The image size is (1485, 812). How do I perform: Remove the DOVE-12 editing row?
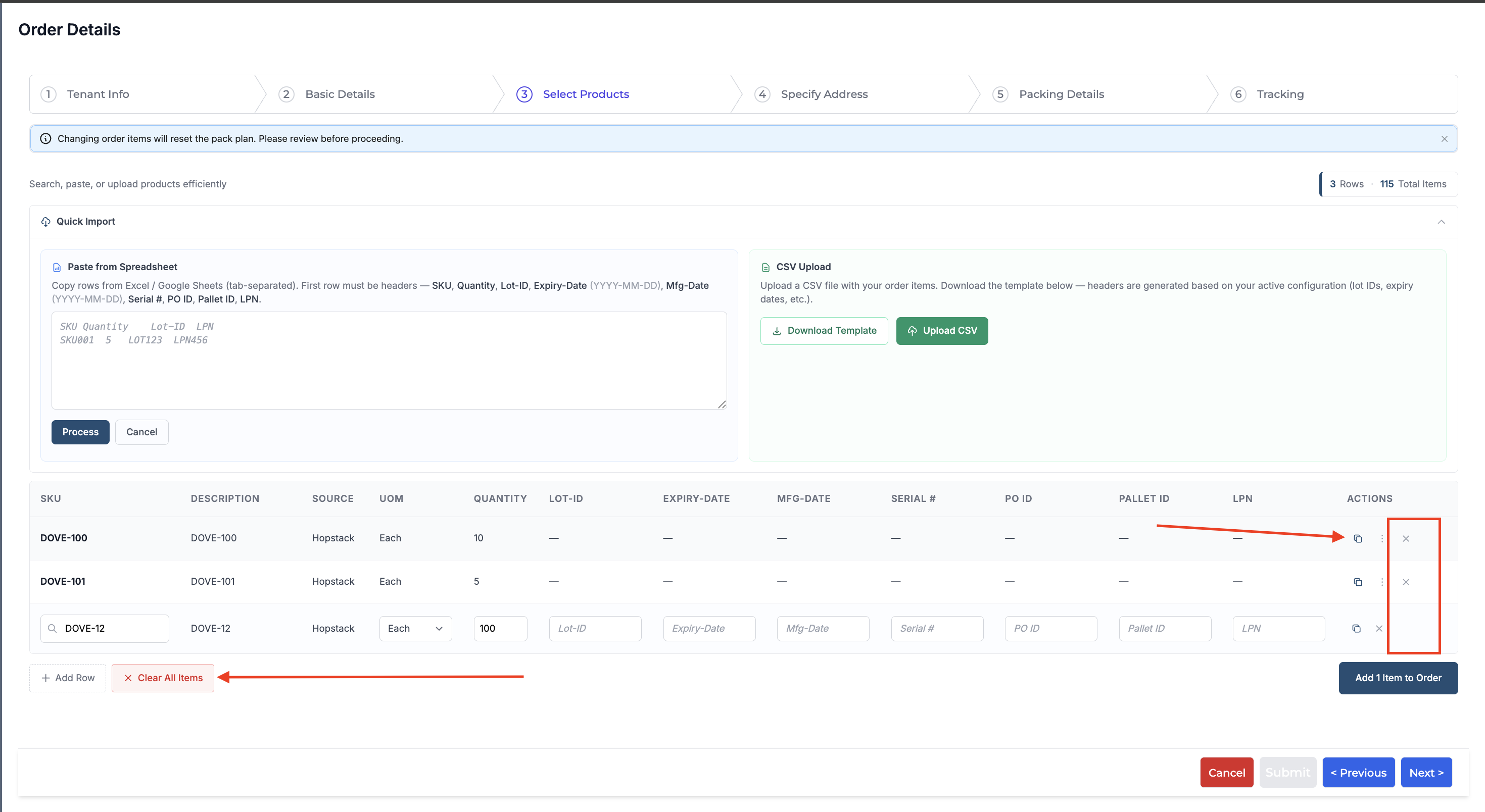(1379, 628)
